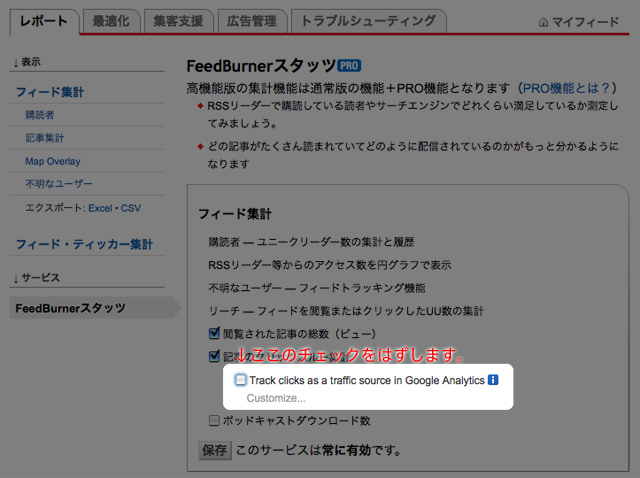Open the Map Overlay sidebar link
This screenshot has height=478, width=640.
53,161
